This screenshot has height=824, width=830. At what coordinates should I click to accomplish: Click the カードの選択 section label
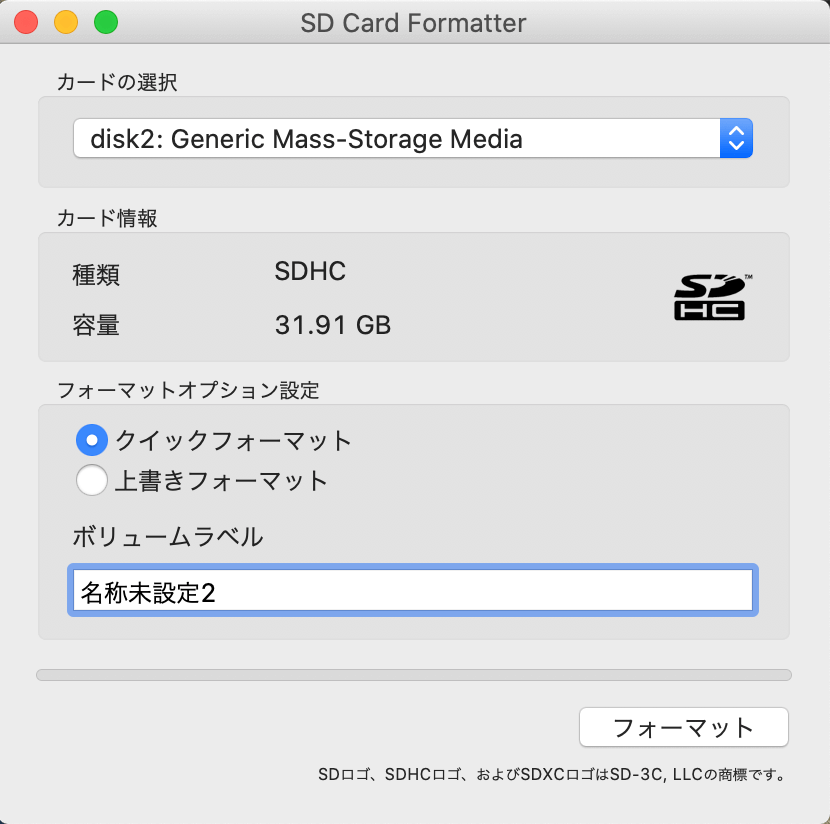117,82
